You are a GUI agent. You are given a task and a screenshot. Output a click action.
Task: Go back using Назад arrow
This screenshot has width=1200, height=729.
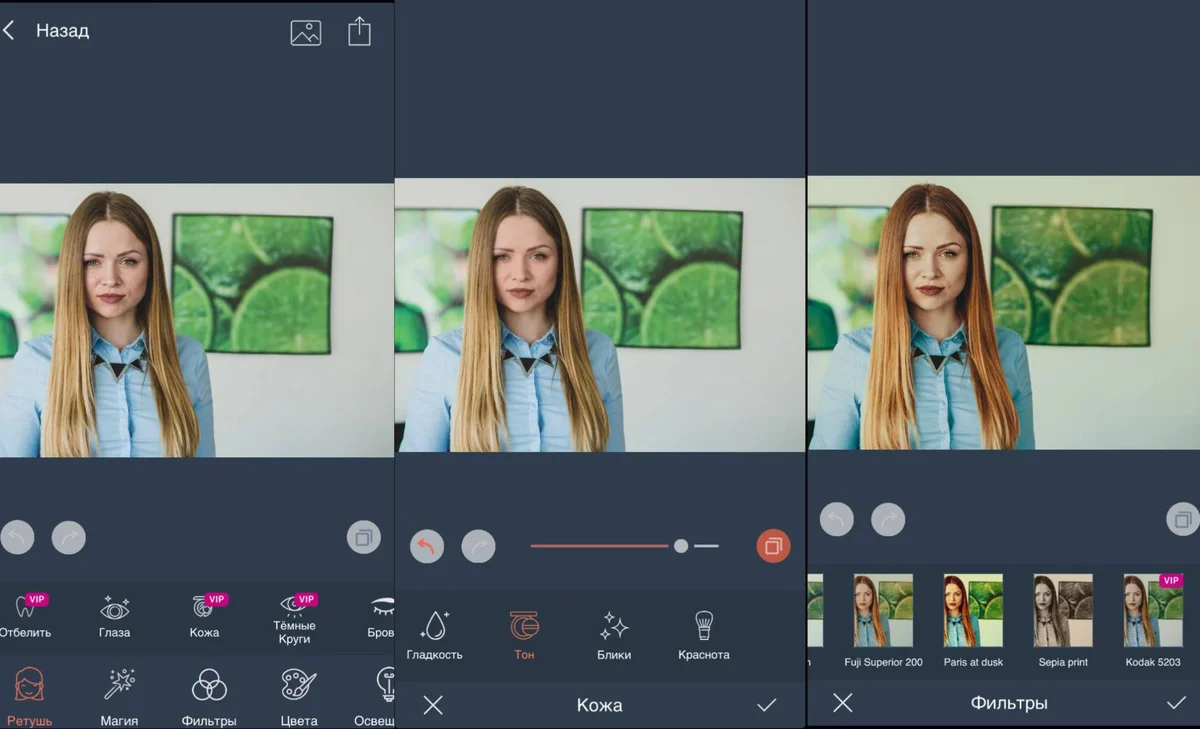9,31
